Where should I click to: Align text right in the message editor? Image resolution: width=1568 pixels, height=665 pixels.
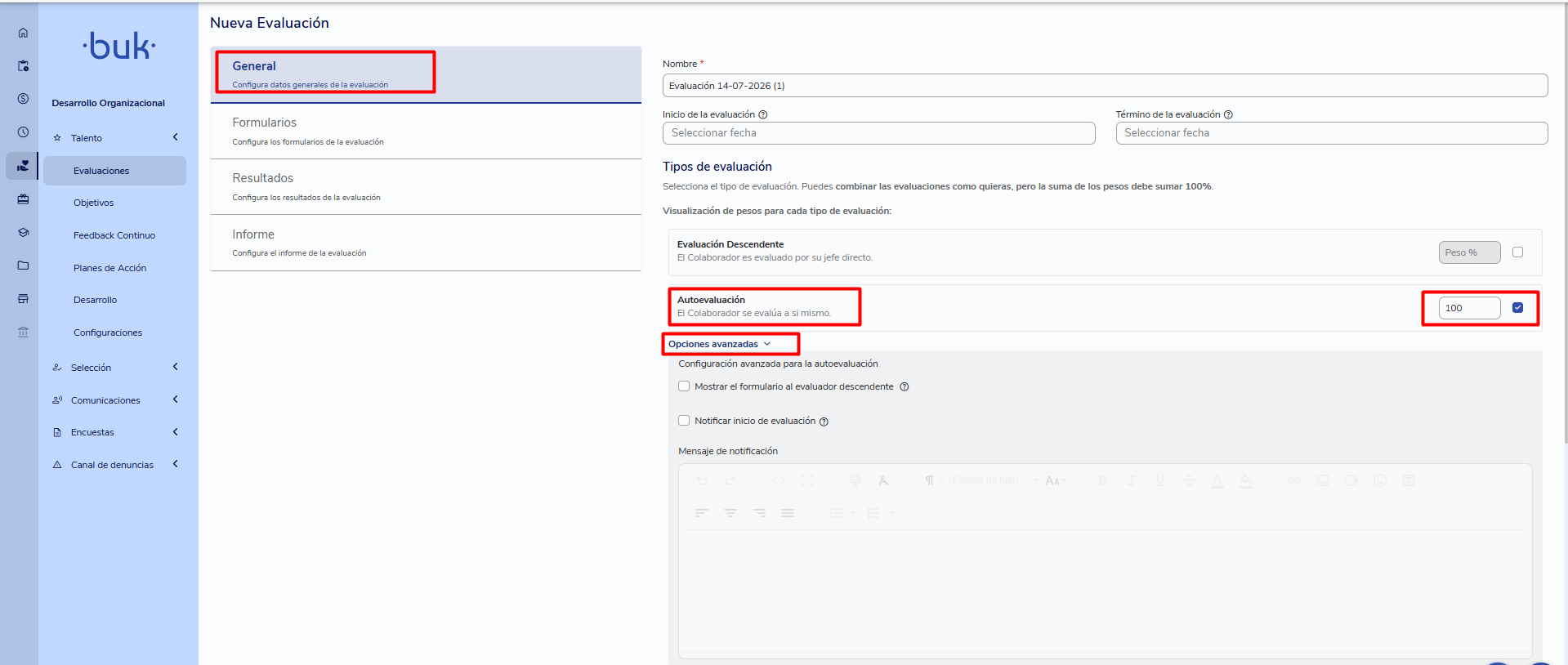(759, 513)
